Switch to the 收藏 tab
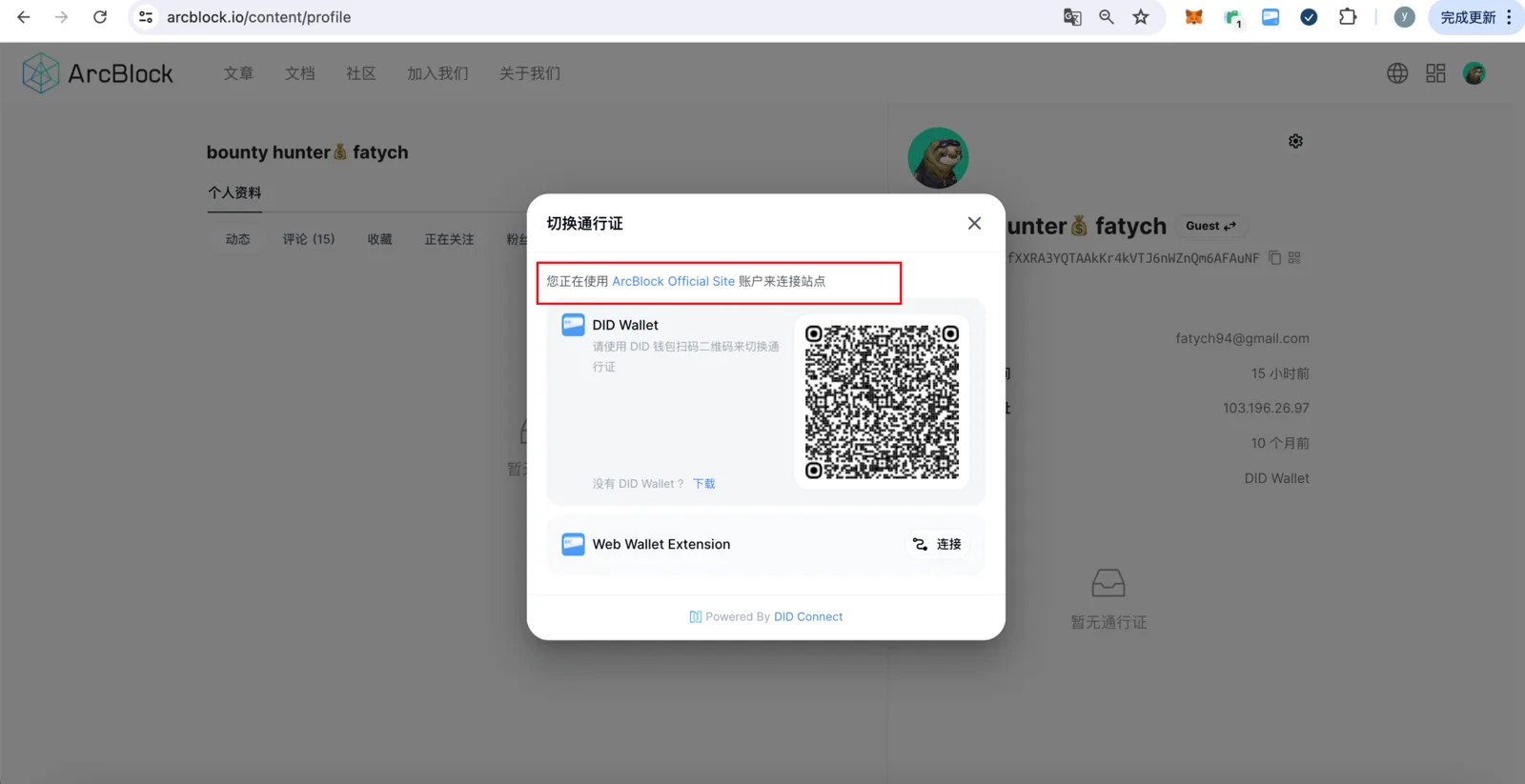This screenshot has width=1525, height=784. 380,239
